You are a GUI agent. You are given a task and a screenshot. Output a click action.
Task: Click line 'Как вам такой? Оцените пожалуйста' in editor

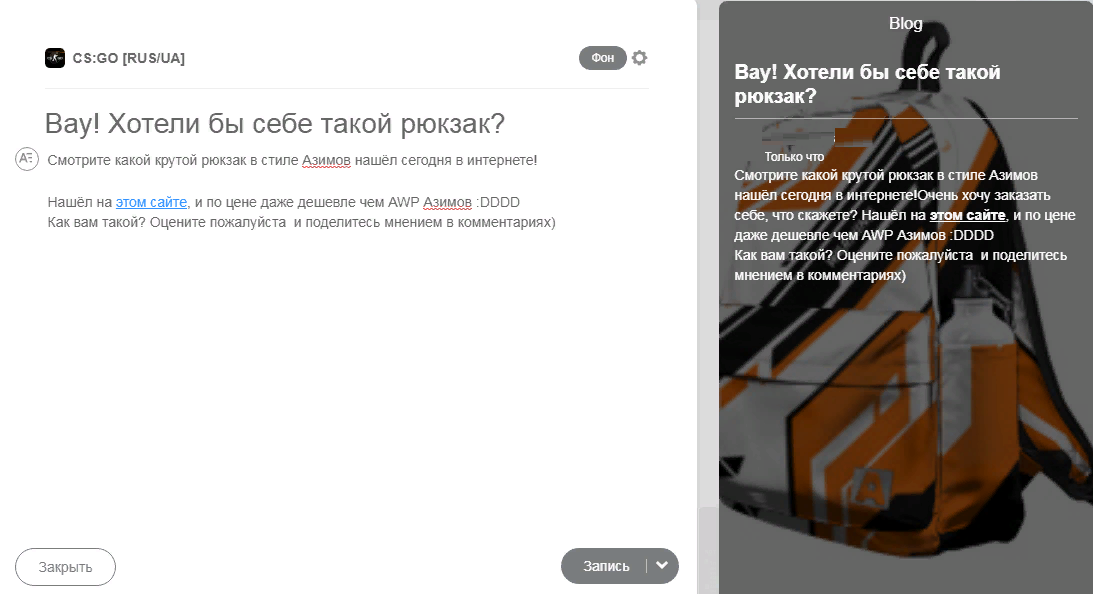coord(301,223)
